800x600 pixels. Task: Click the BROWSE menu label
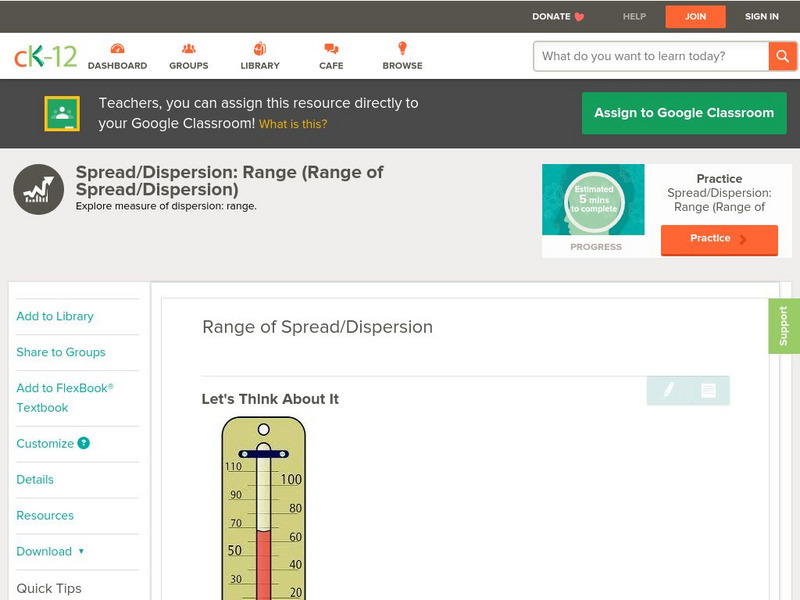pyautogui.click(x=403, y=65)
